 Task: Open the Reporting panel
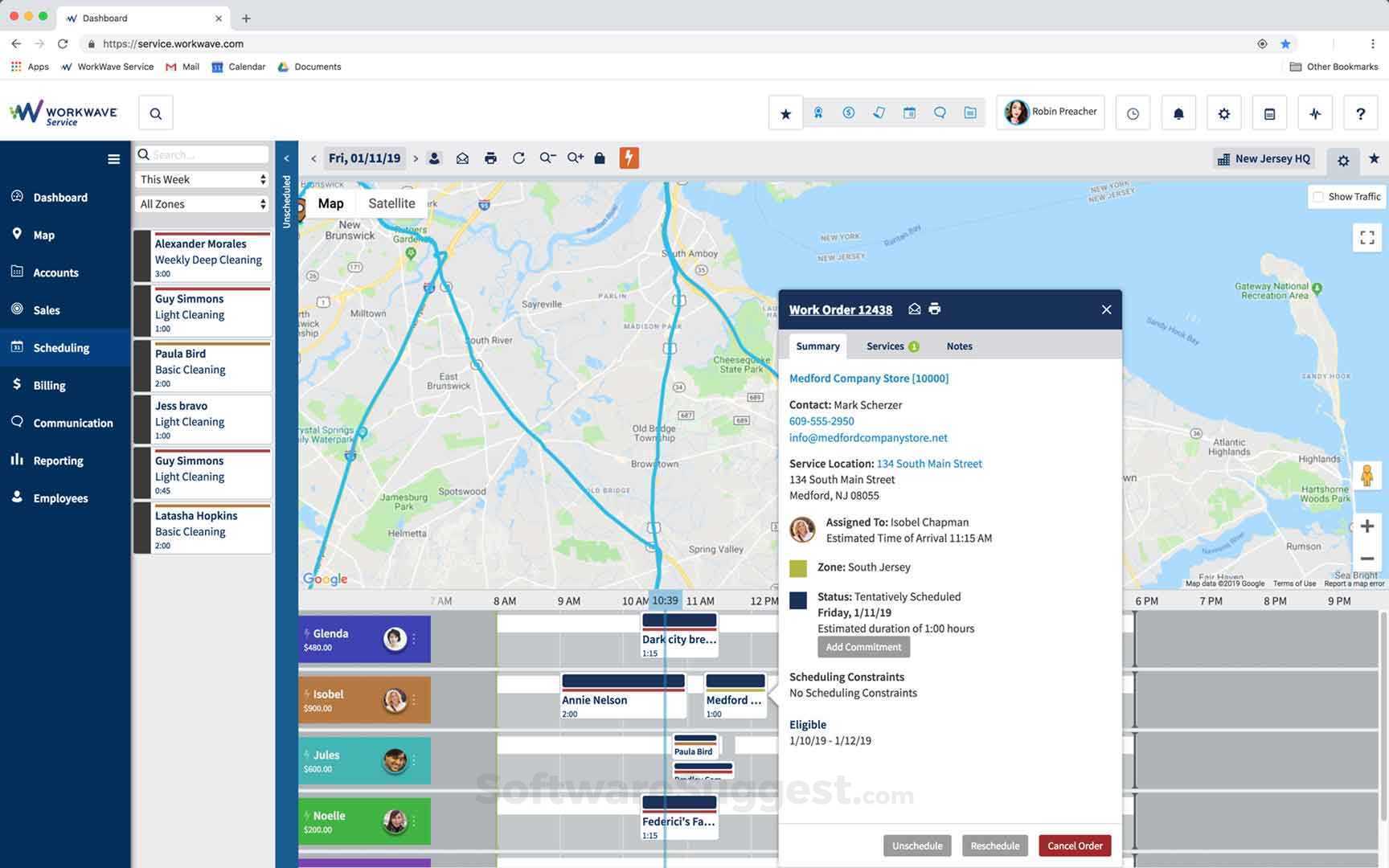58,460
